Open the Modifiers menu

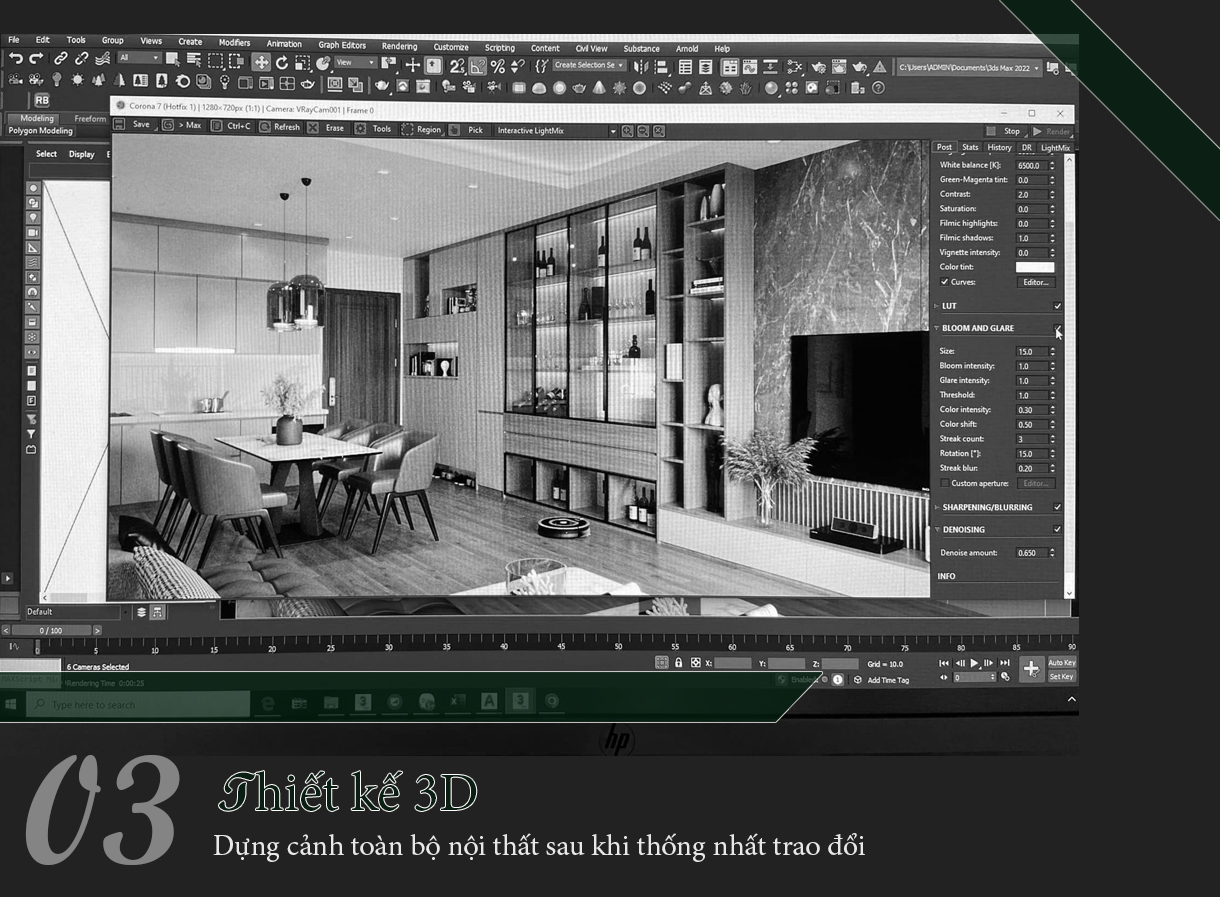coord(234,43)
